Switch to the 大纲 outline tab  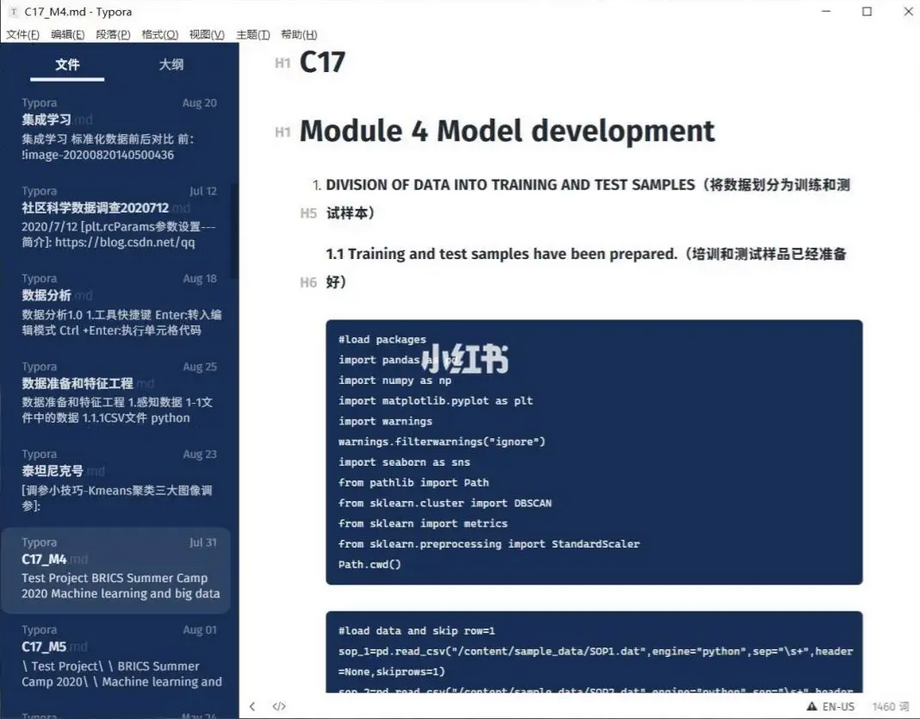coord(171,65)
